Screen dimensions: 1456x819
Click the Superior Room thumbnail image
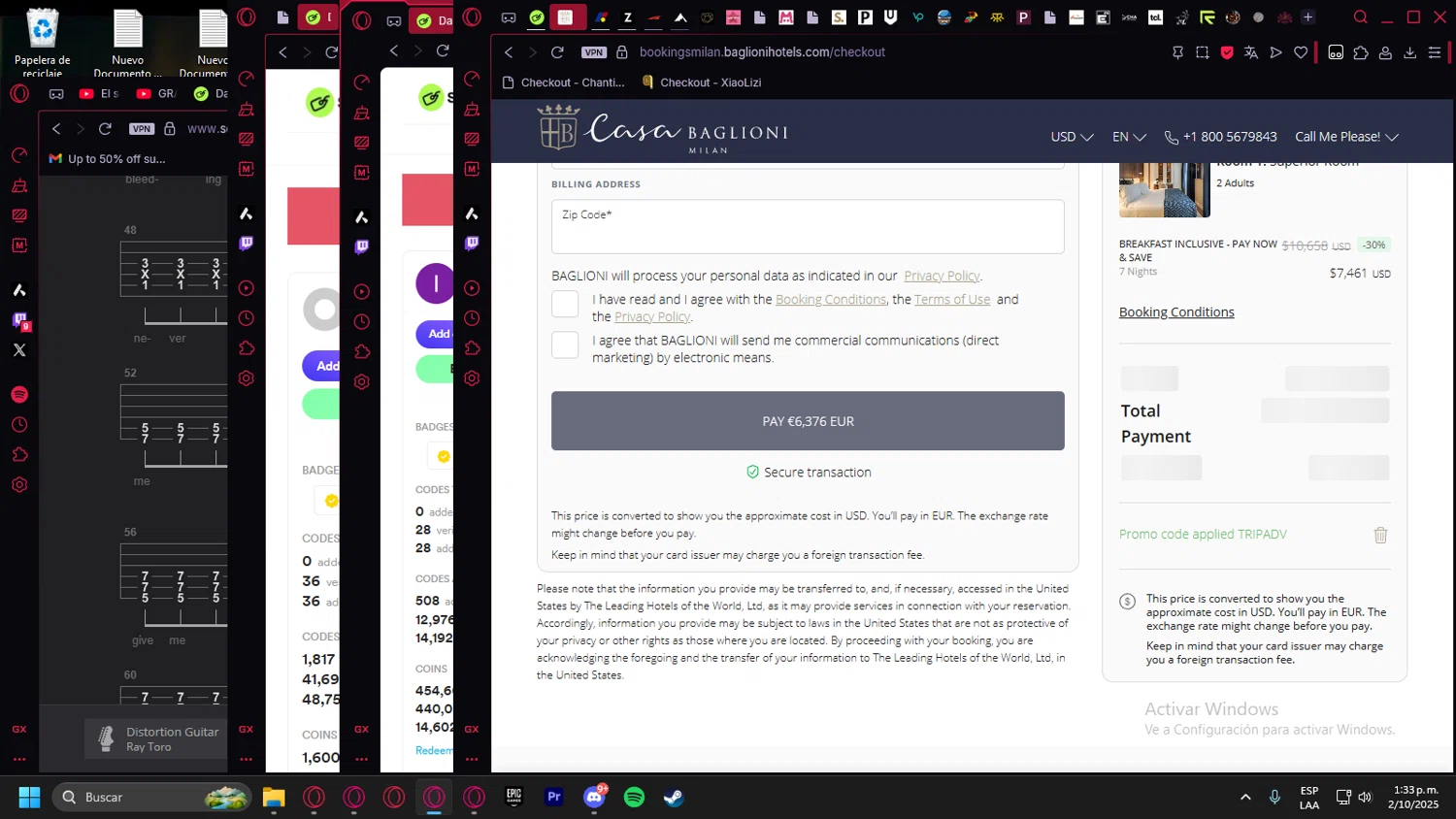1165,190
